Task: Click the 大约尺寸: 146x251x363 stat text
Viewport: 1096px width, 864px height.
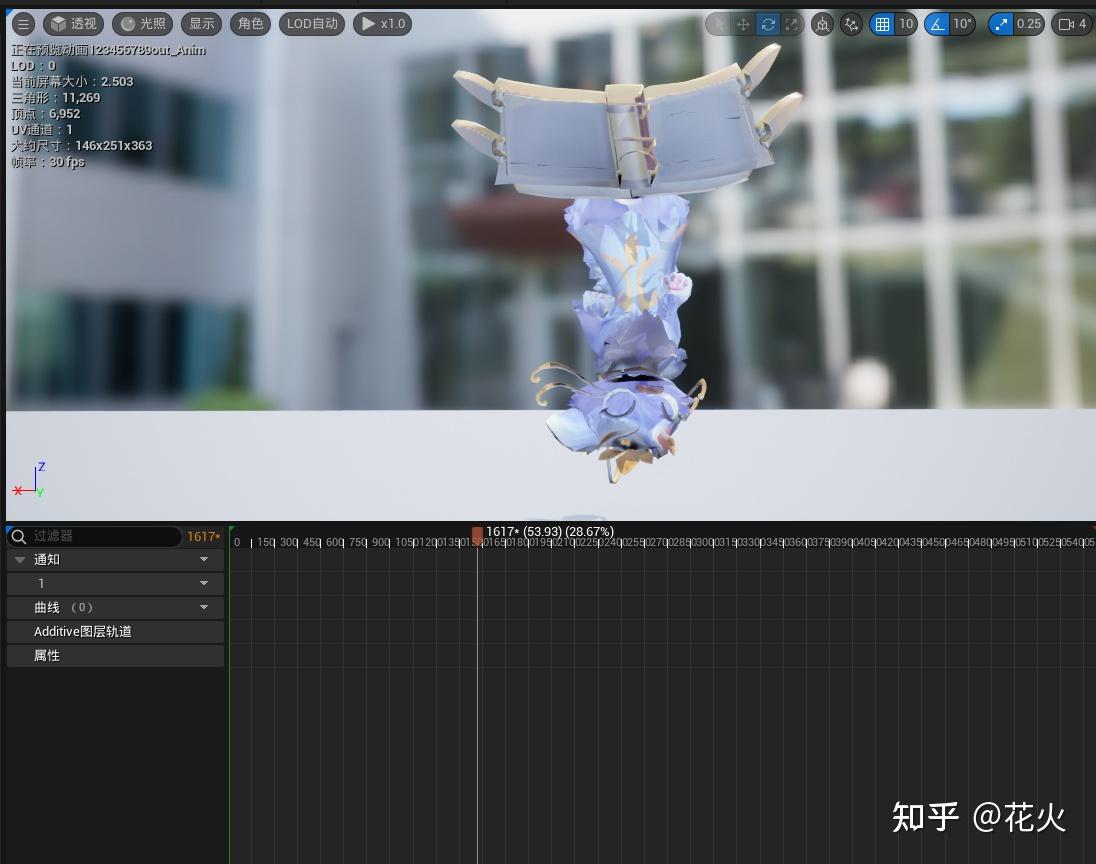Action: tap(81, 146)
